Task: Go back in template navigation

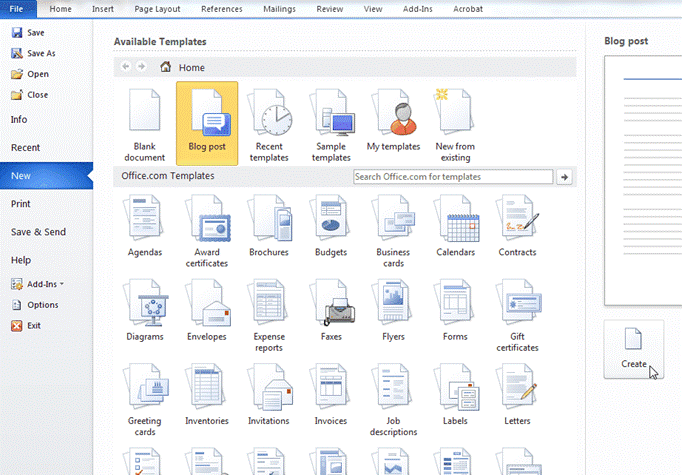Action: click(x=126, y=67)
